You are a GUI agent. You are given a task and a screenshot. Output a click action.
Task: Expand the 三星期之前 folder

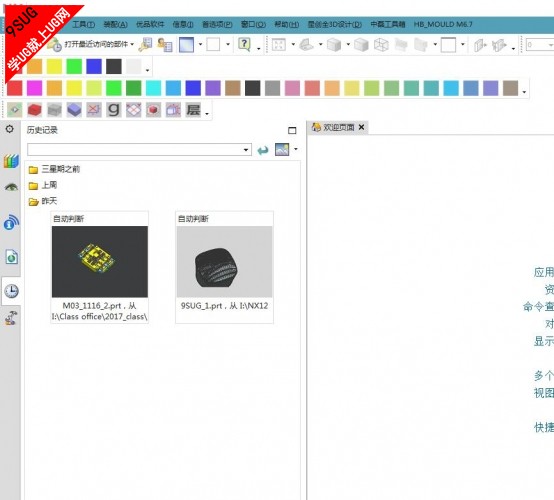coord(54,169)
